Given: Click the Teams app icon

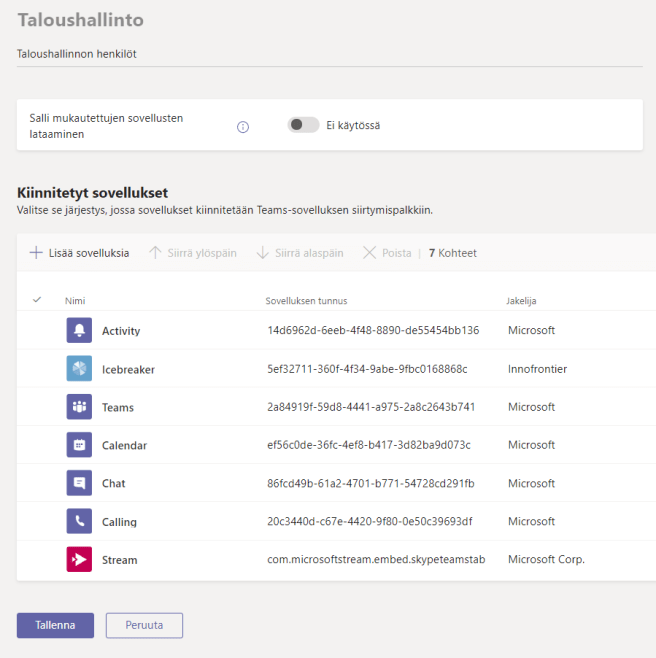Looking at the screenshot, I should point(79,407).
